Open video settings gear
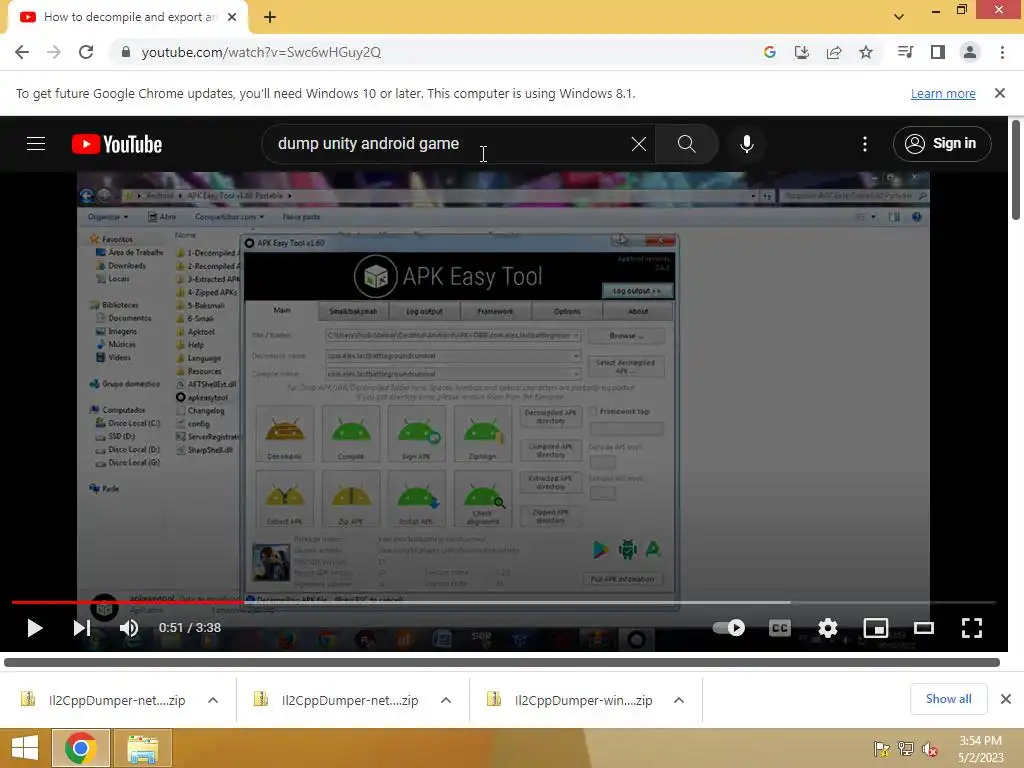Screen dimensions: 1024x768 (827, 628)
